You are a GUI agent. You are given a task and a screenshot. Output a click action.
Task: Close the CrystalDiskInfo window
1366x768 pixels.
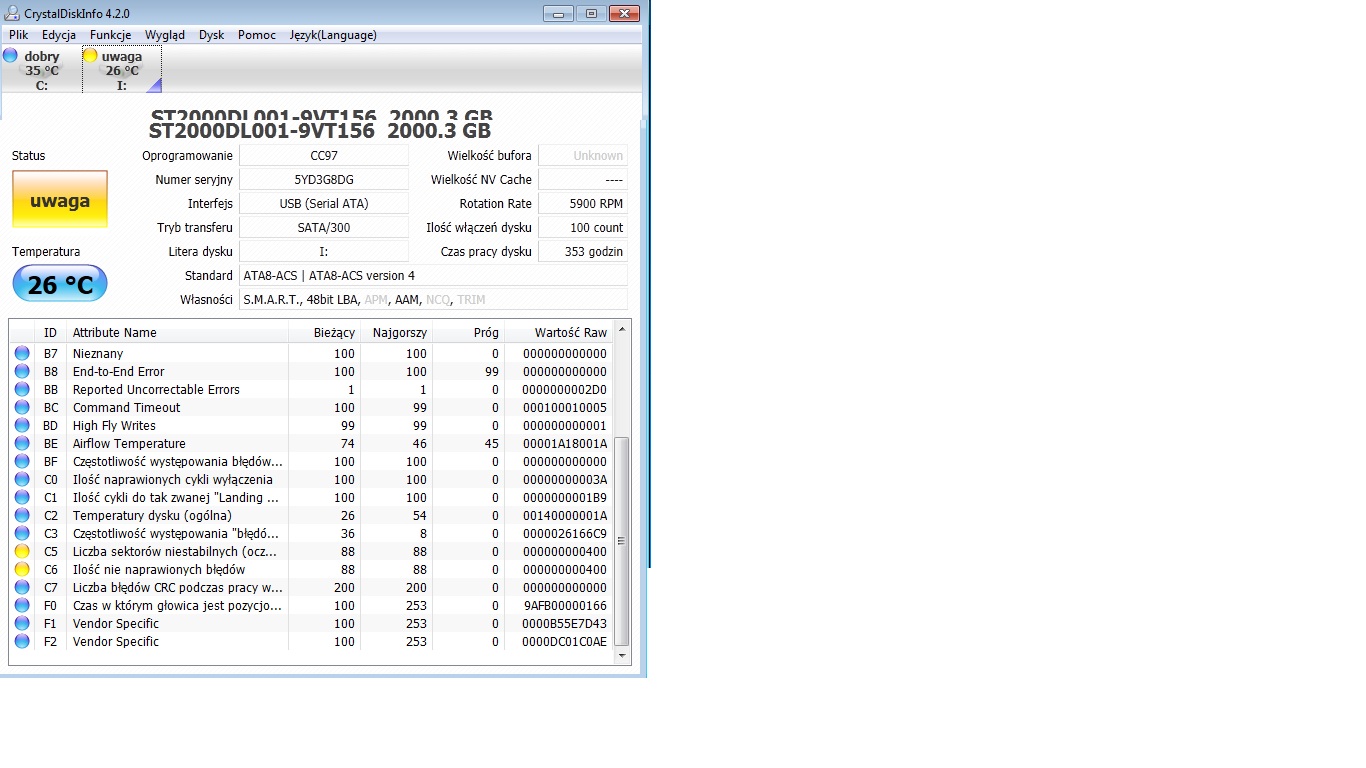click(624, 13)
